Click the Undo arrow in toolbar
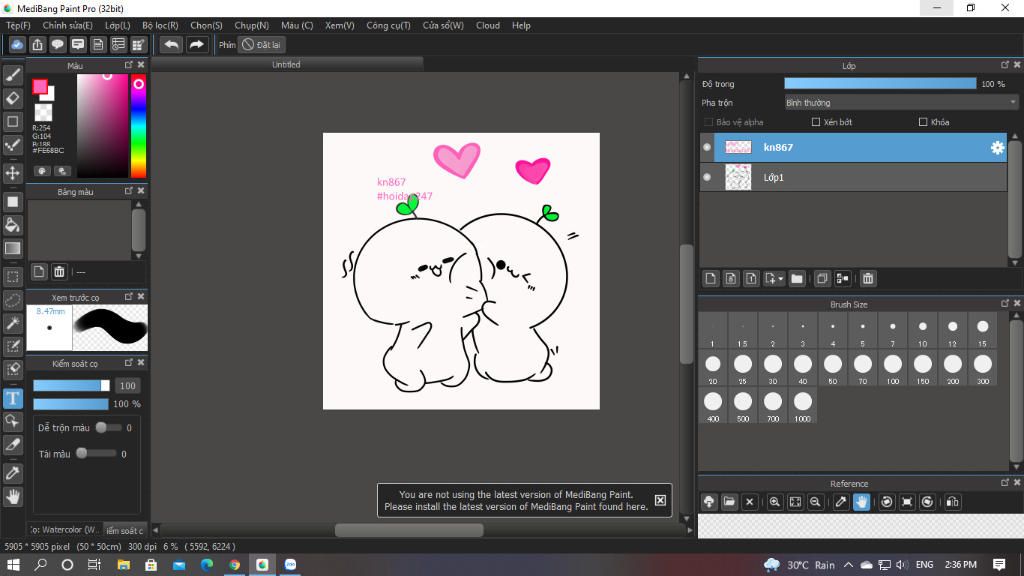Viewport: 1024px width, 576px height. click(172, 44)
